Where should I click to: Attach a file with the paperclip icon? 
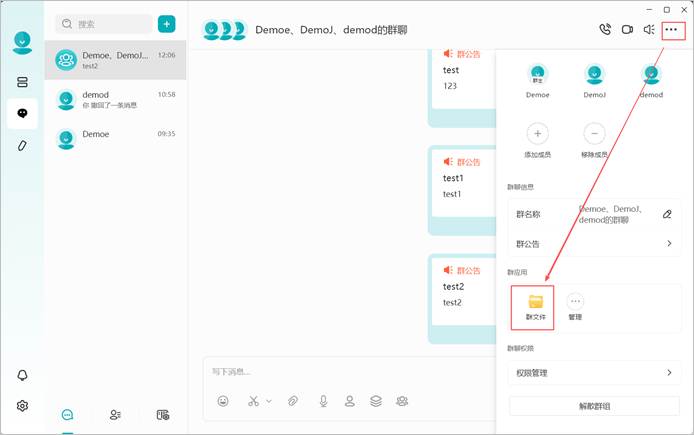click(x=293, y=401)
